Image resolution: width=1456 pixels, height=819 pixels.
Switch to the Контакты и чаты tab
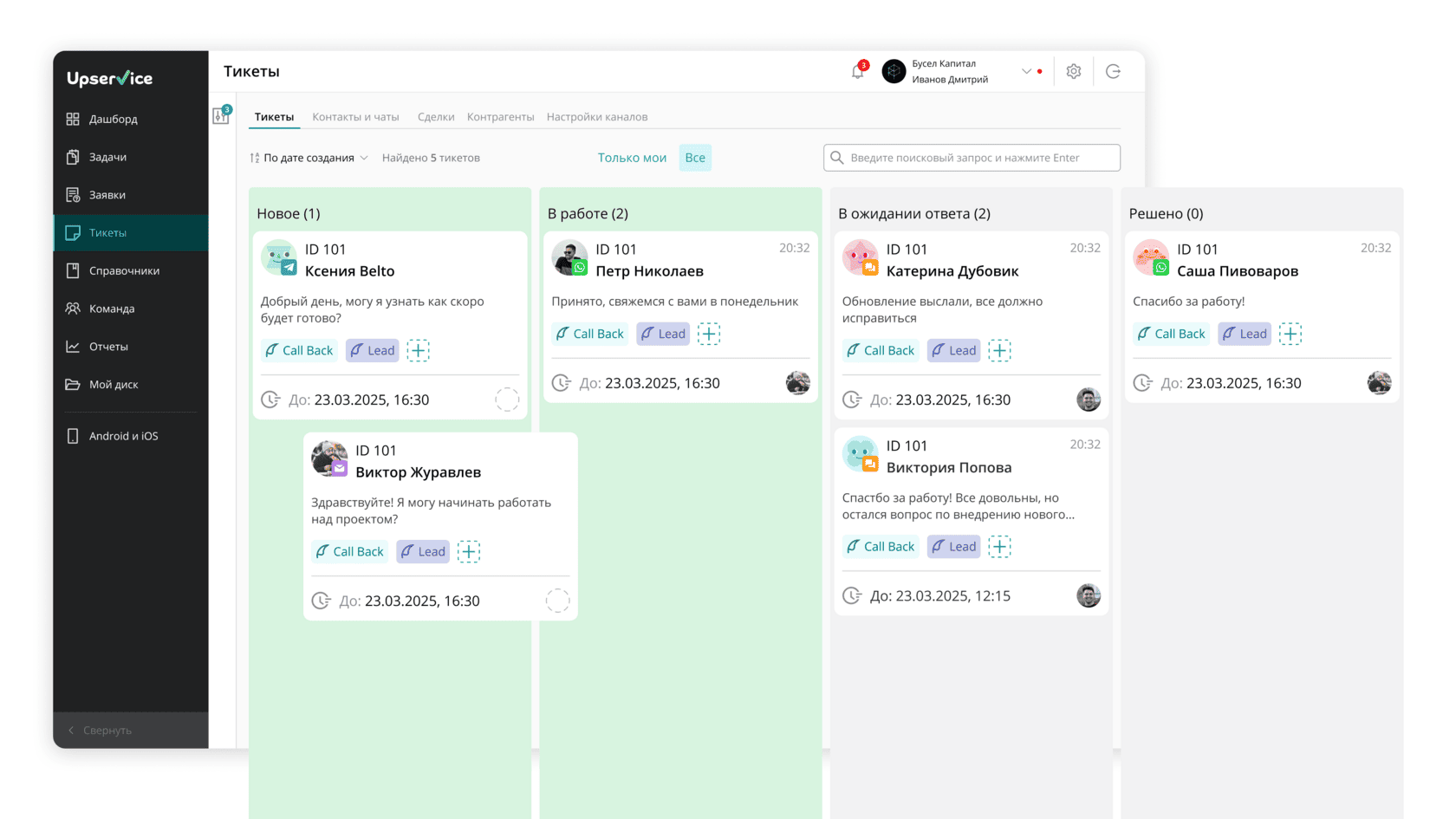(x=355, y=117)
